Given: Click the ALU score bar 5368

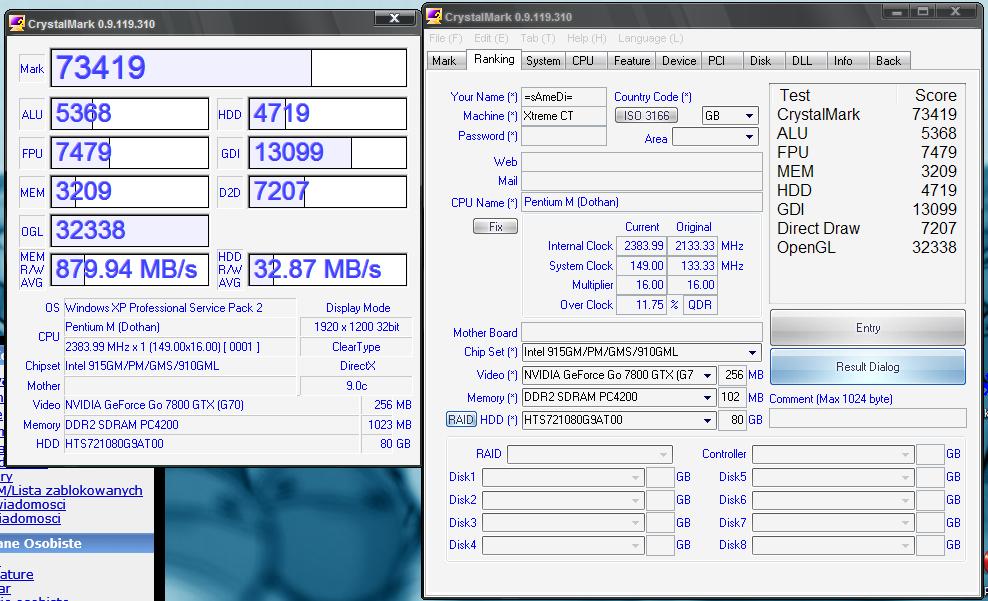Looking at the screenshot, I should tap(130, 113).
